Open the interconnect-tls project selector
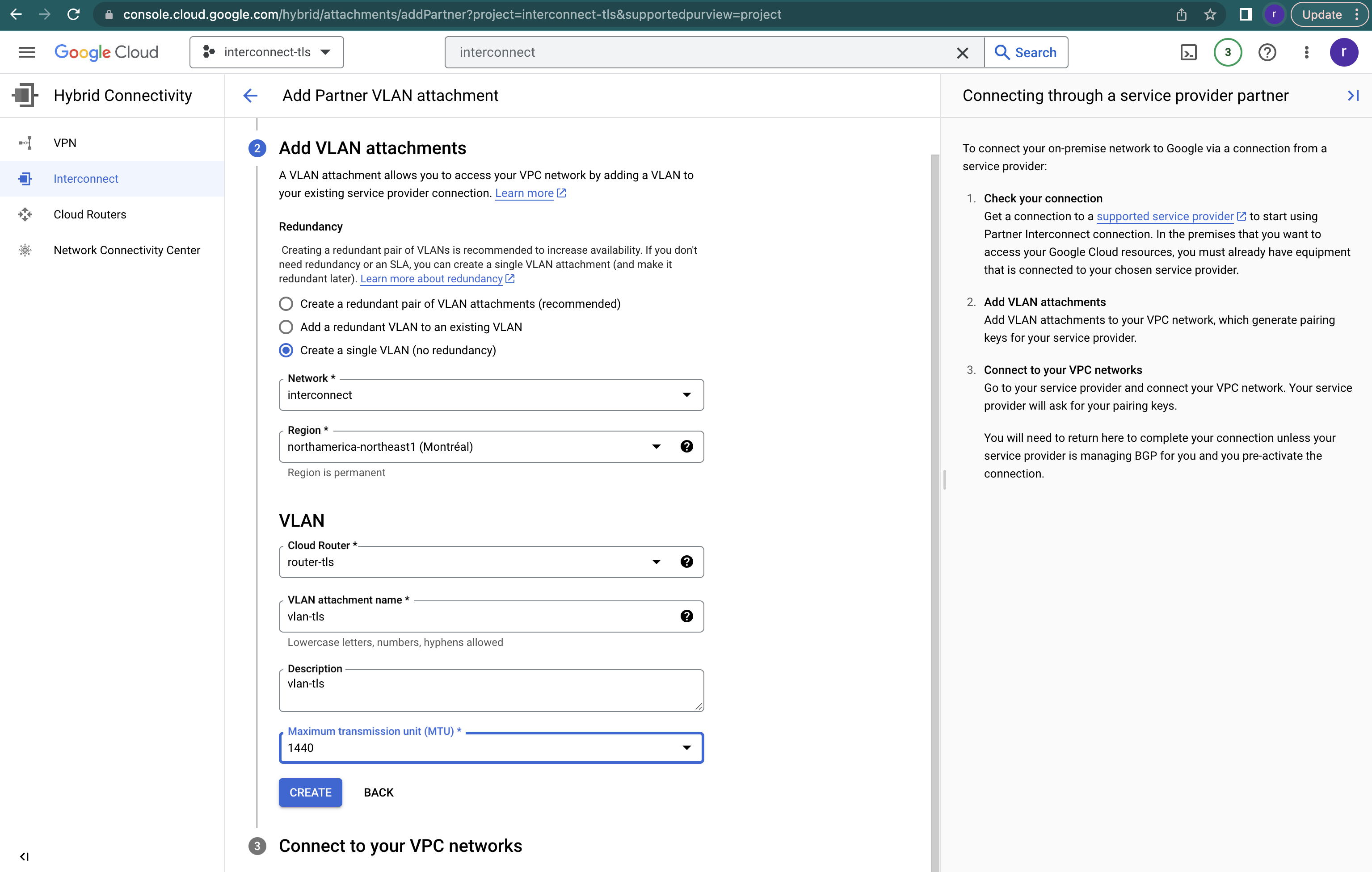This screenshot has height=872, width=1372. tap(266, 52)
